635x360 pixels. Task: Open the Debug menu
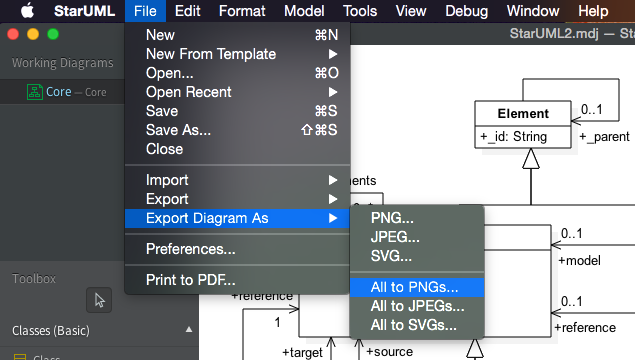coord(467,11)
